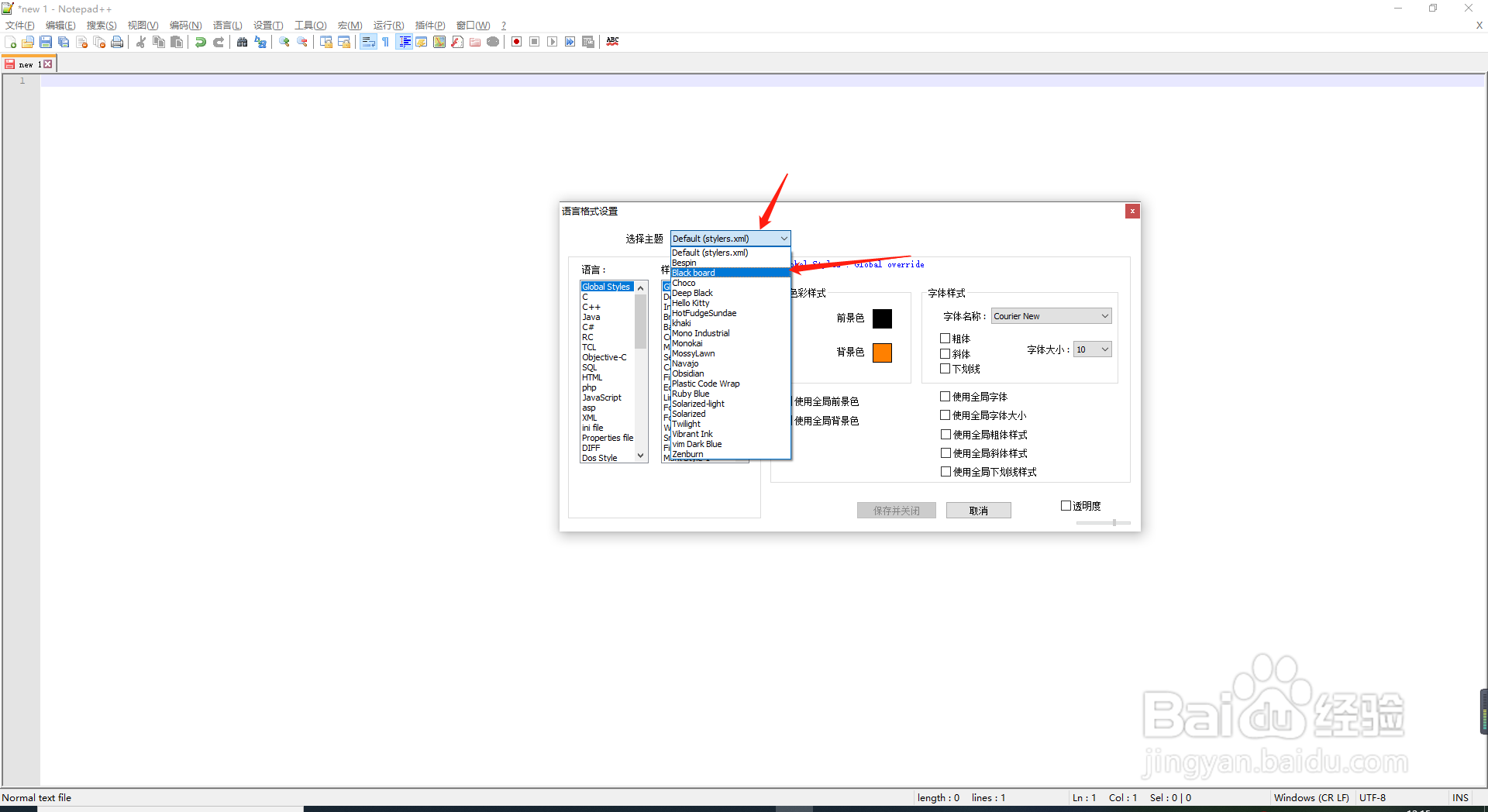
Task: Check the 斜体 italic checkbox
Action: (x=945, y=354)
